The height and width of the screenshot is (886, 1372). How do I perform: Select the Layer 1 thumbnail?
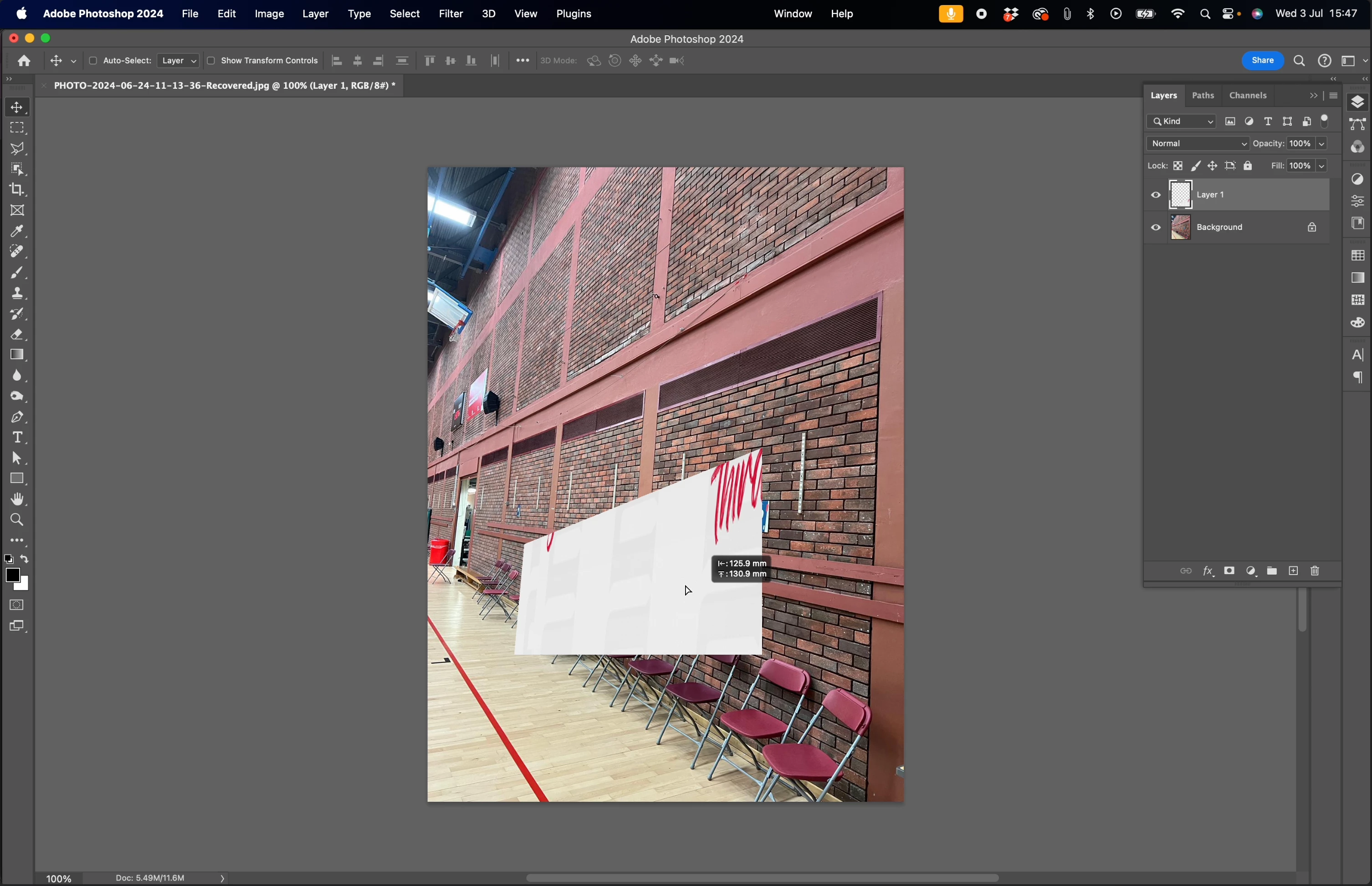point(1181,195)
